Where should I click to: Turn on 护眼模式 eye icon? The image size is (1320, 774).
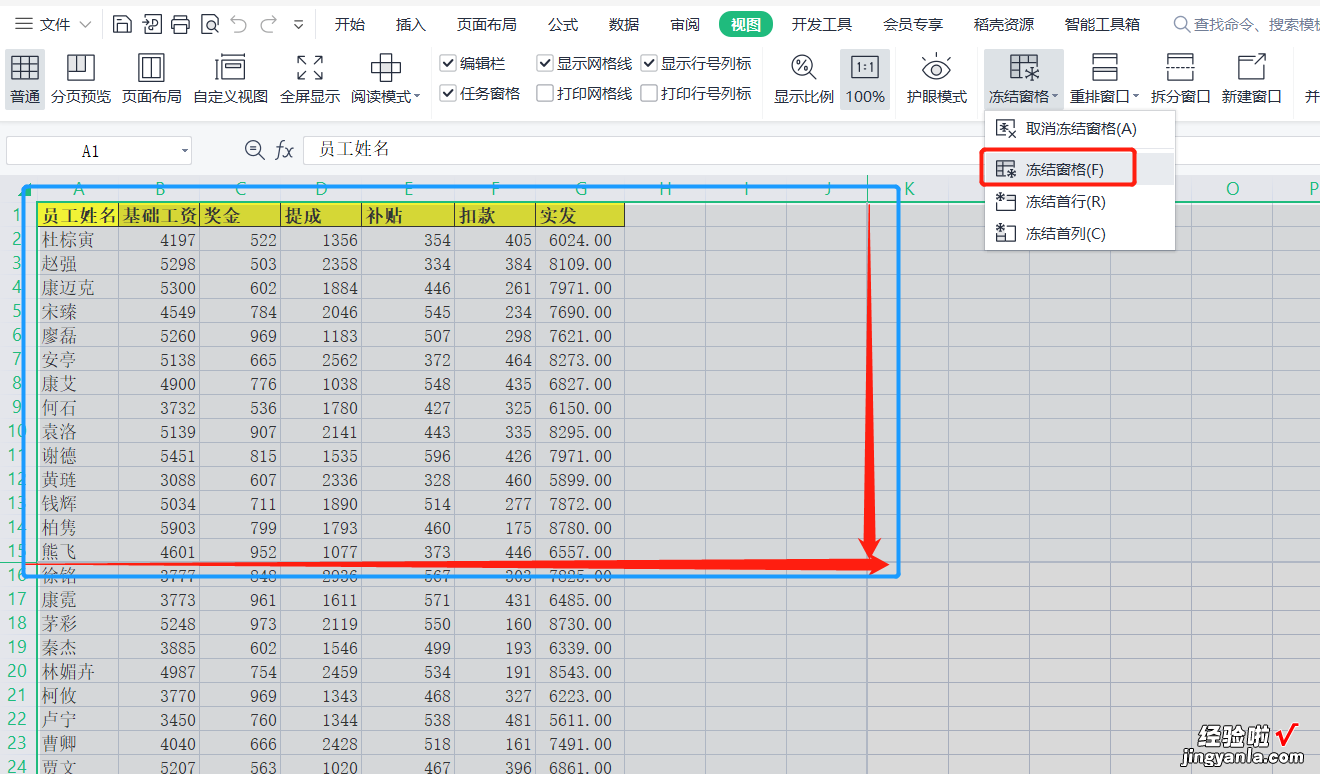(x=937, y=79)
